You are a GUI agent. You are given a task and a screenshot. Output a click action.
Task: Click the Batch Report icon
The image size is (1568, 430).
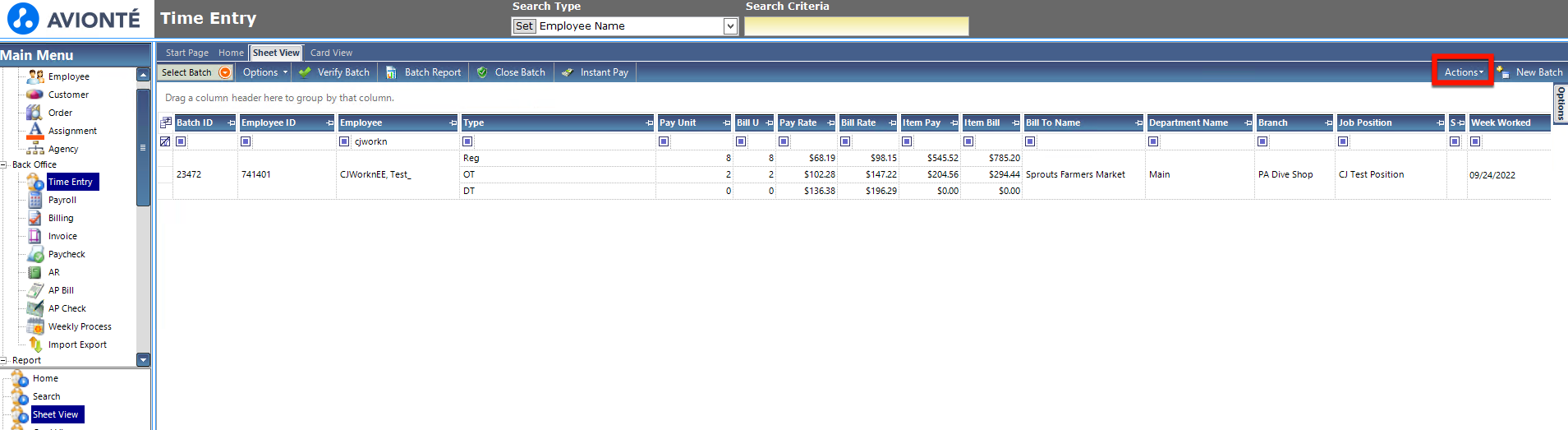(392, 72)
